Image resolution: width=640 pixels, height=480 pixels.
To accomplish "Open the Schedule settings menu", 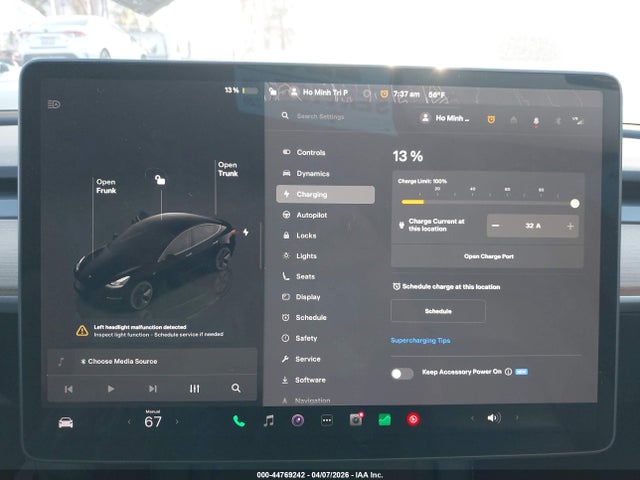I will tap(304, 317).
